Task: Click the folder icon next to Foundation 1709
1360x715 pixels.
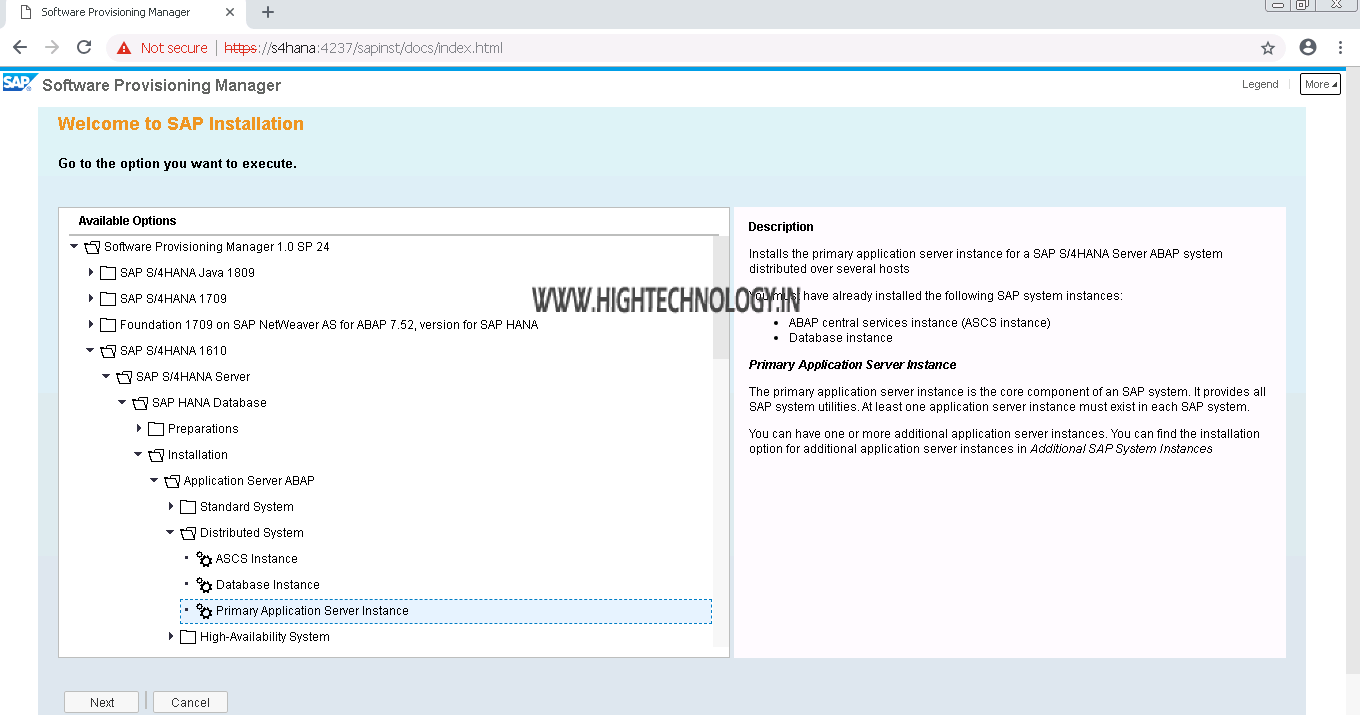Action: click(108, 325)
